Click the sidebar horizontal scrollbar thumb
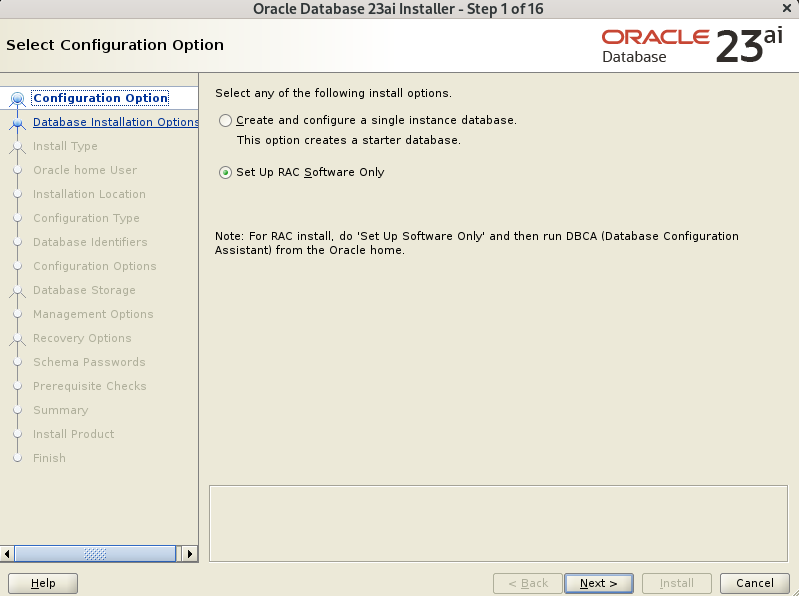The image size is (799, 596). [x=95, y=554]
